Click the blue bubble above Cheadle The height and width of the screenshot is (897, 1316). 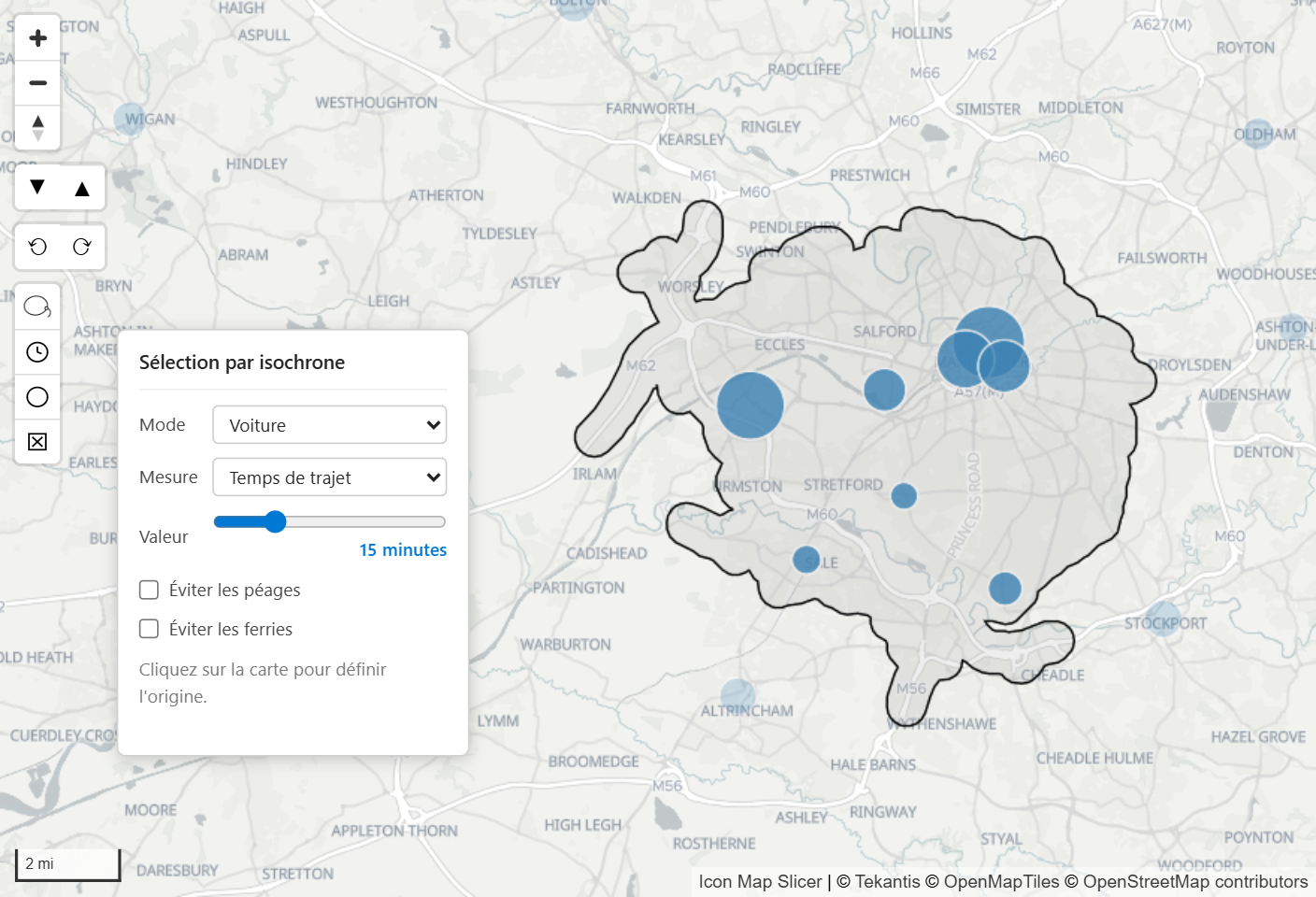1005,589
